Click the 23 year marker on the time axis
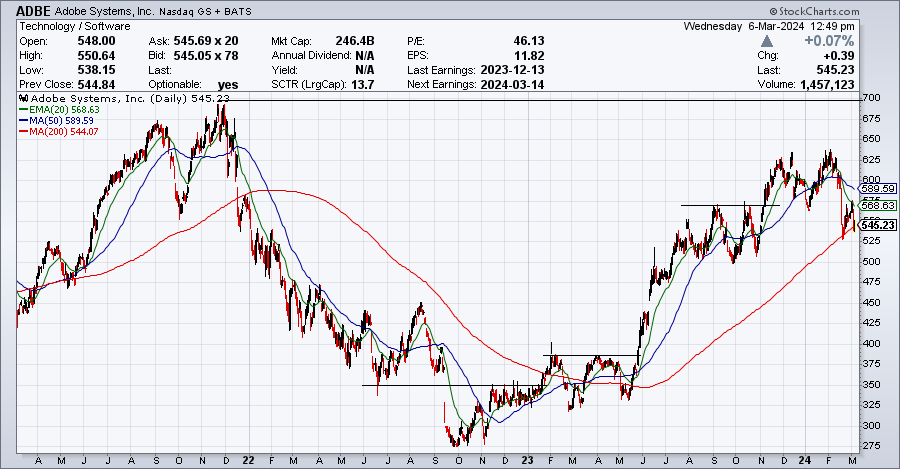This screenshot has height=469, width=900. click(527, 460)
